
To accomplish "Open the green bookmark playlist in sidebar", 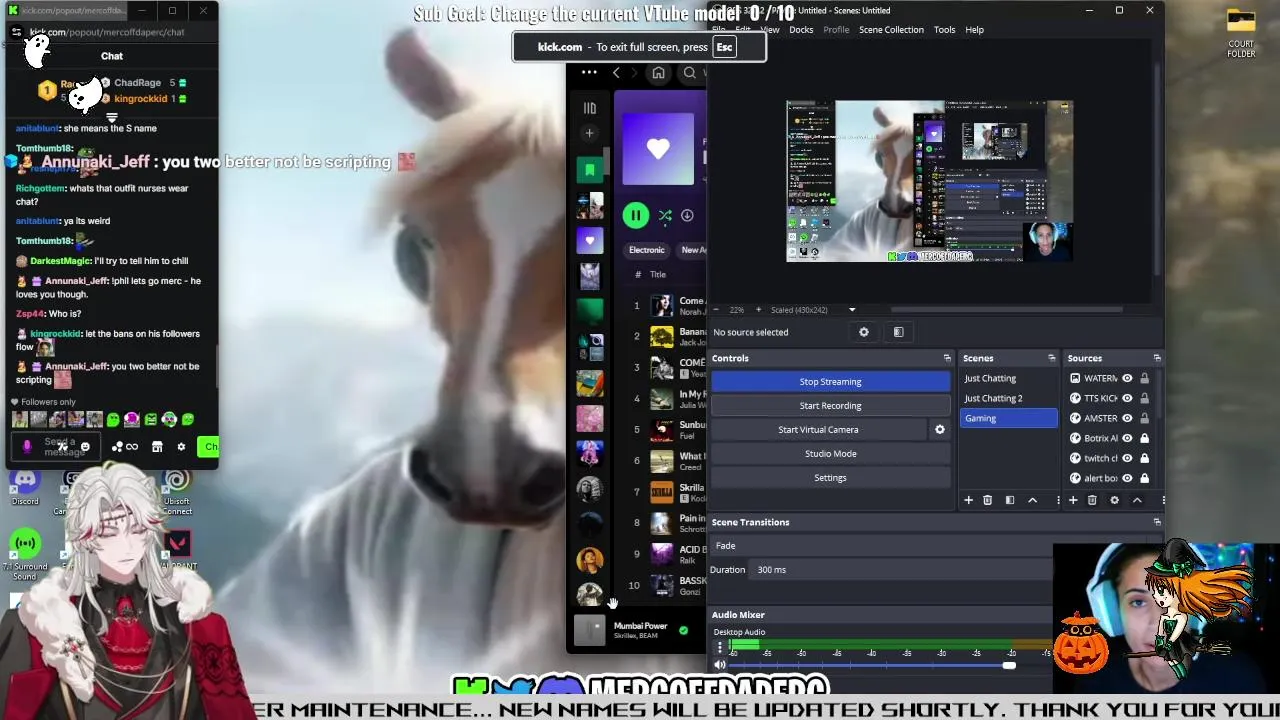I will point(590,170).
